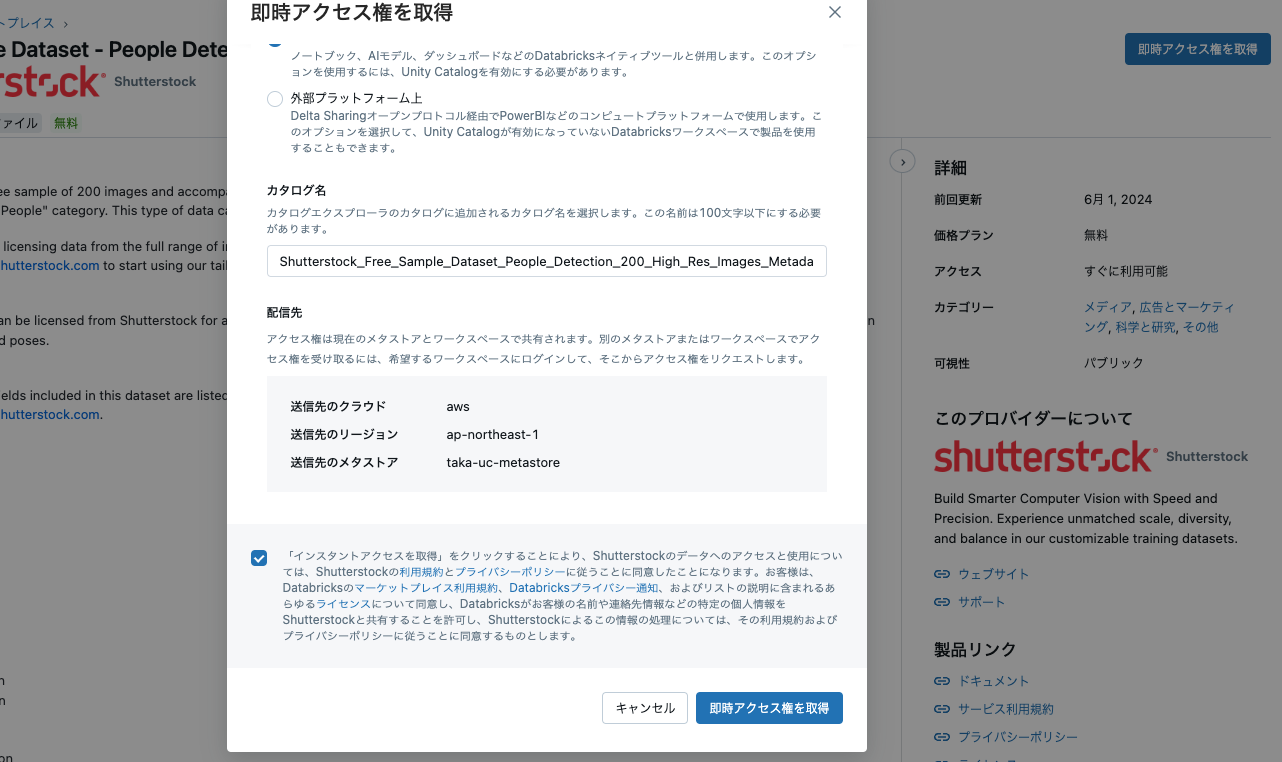This screenshot has width=1282, height=762.
Task: Click the link icon beside ドキュメント
Action: pyautogui.click(x=940, y=680)
